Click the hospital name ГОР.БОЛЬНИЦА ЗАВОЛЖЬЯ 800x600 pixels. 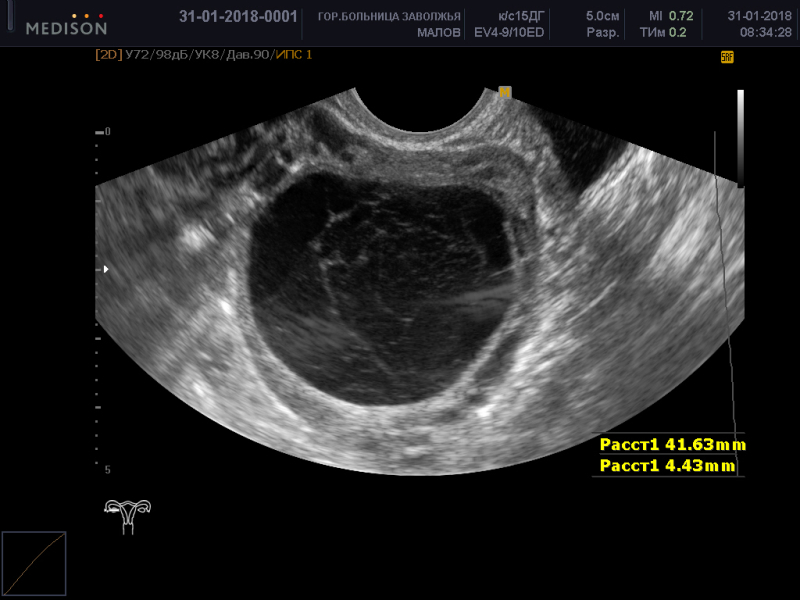tap(389, 17)
